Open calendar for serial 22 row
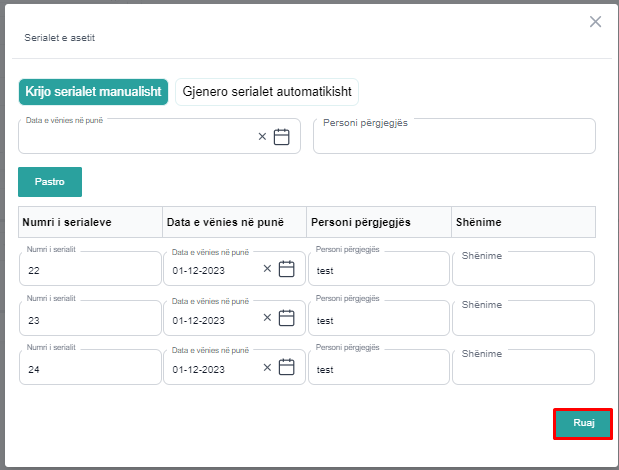619x470 pixels. pyautogui.click(x=287, y=269)
